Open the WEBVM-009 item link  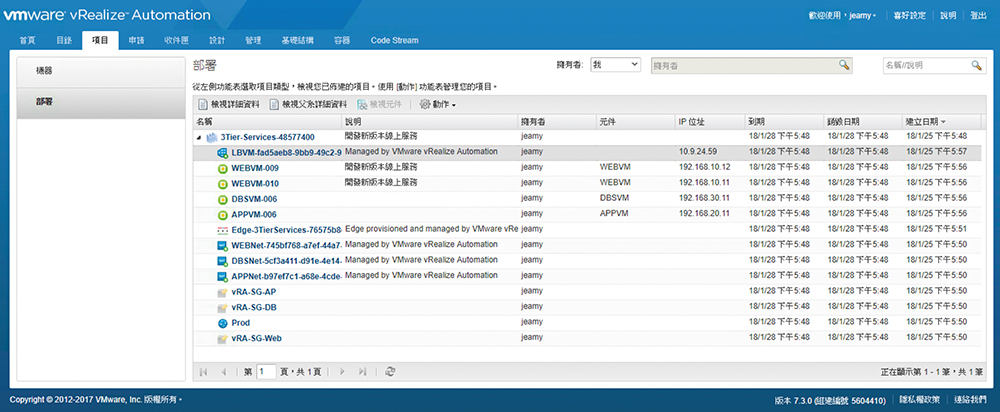click(254, 168)
